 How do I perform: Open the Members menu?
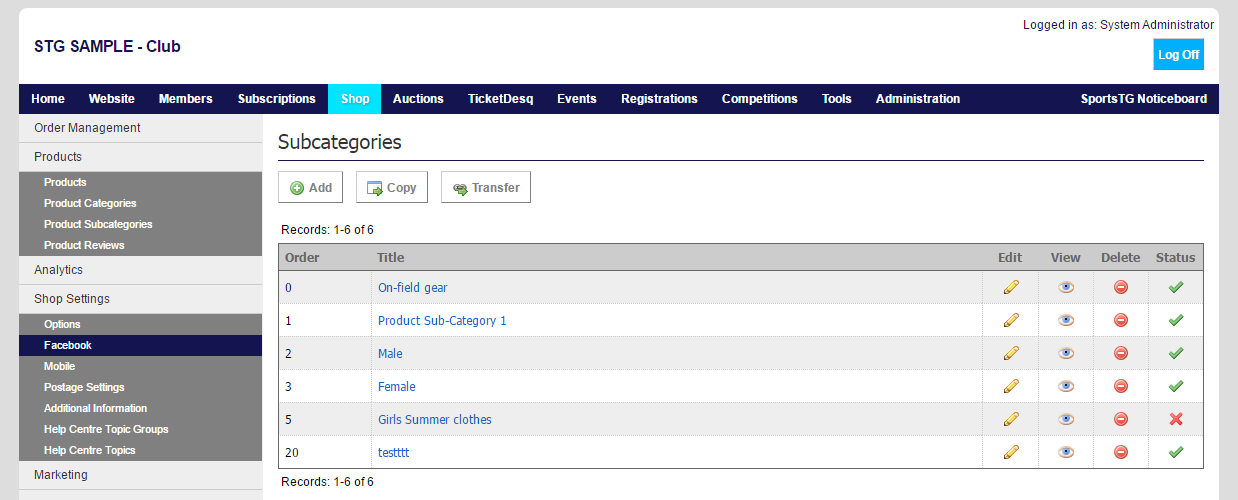(186, 99)
